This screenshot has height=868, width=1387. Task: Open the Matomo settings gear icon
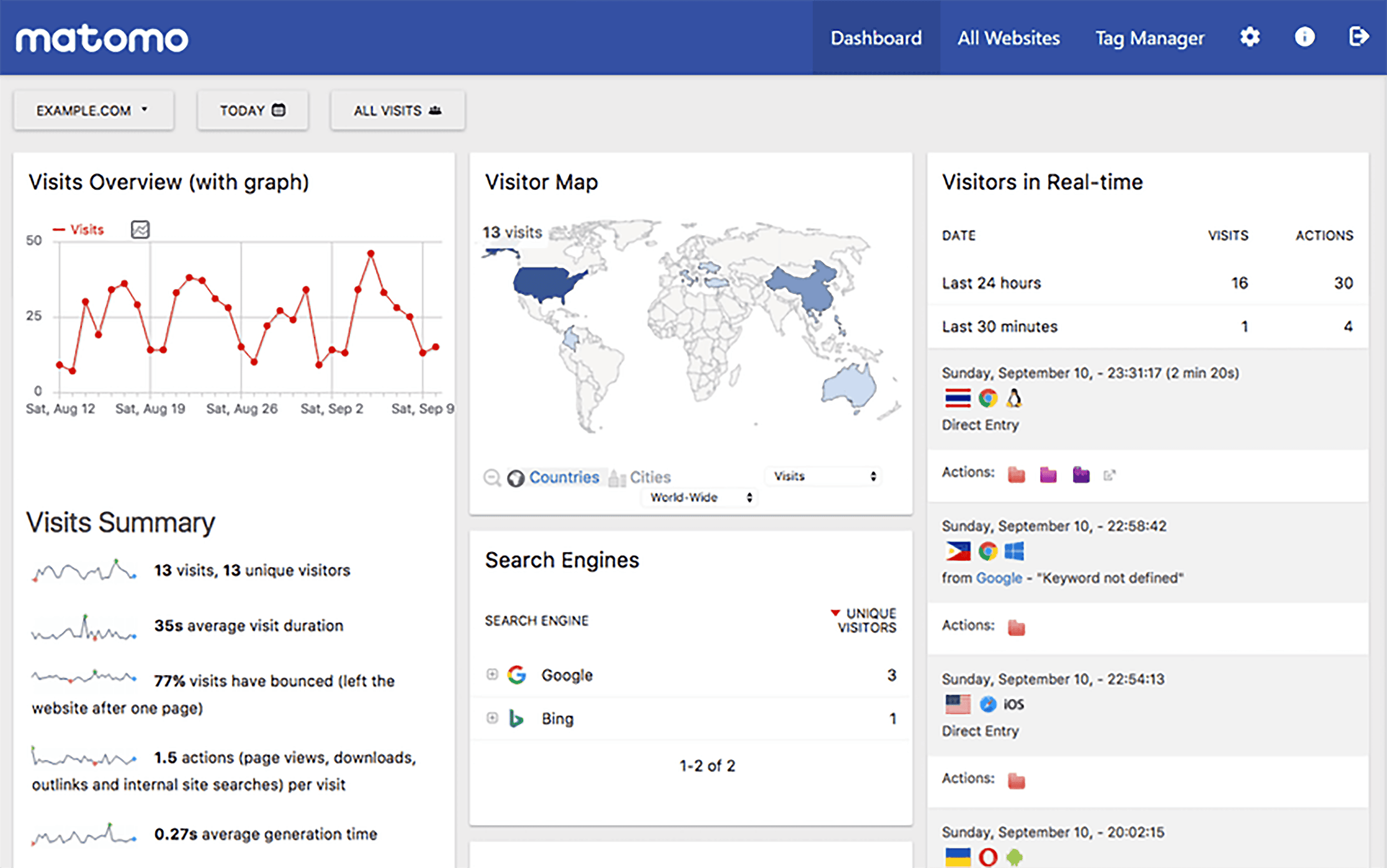1249,37
